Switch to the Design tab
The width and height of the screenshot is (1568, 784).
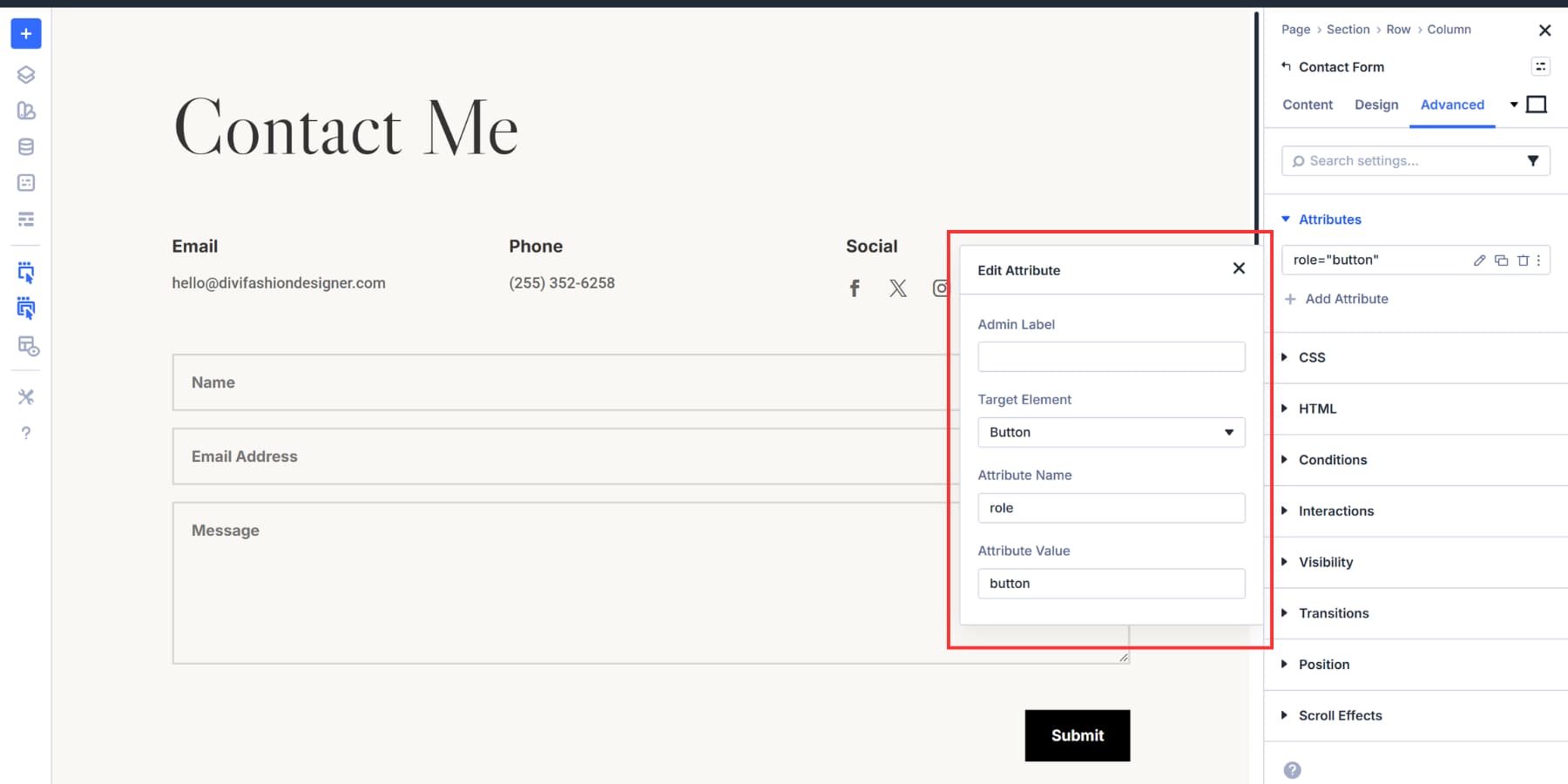point(1376,105)
